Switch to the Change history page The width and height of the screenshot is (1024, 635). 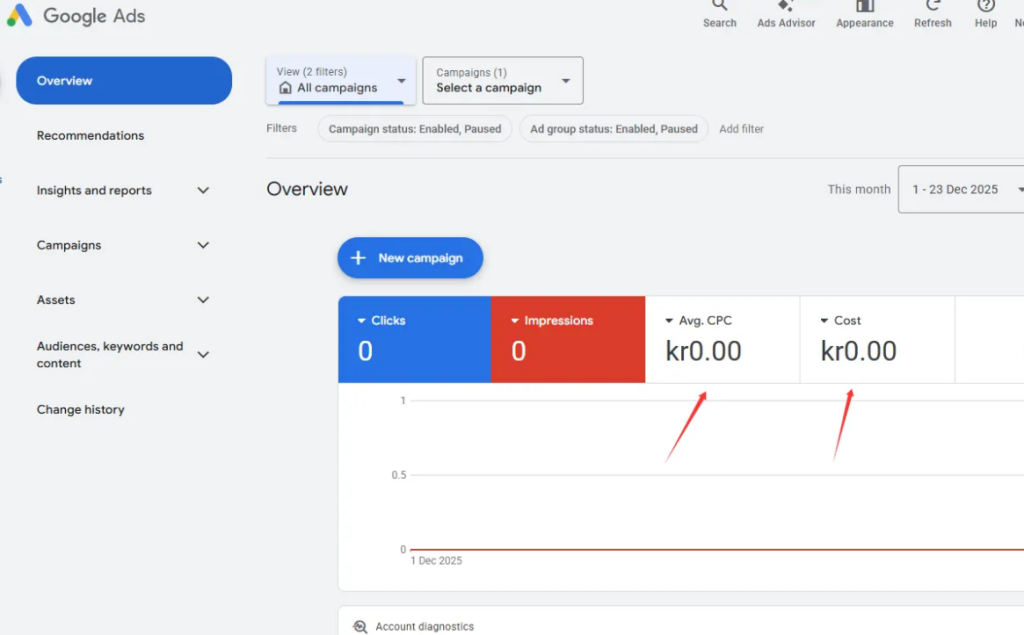81,409
